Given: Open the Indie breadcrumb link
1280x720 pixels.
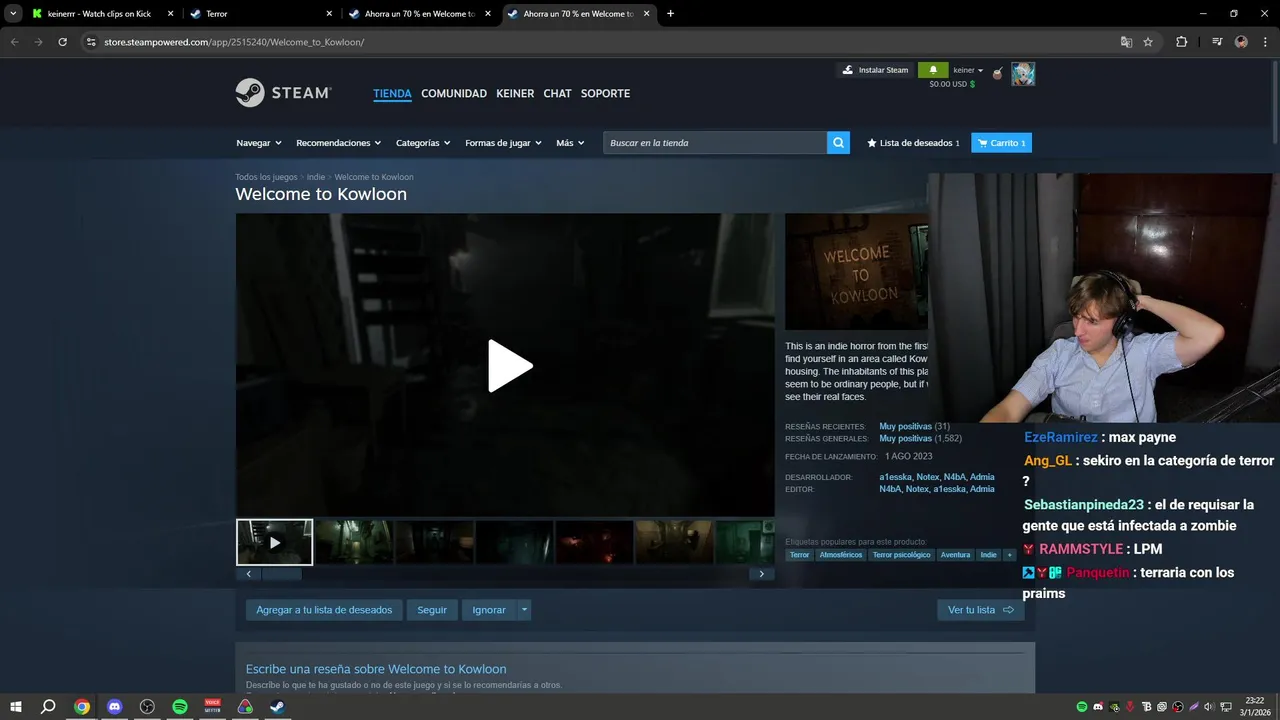Looking at the screenshot, I should [x=316, y=177].
